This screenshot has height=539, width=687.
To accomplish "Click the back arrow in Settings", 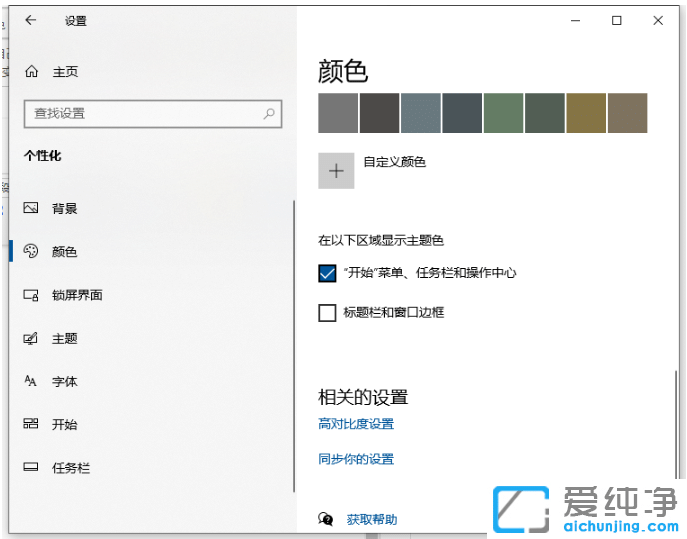I will coord(31,20).
